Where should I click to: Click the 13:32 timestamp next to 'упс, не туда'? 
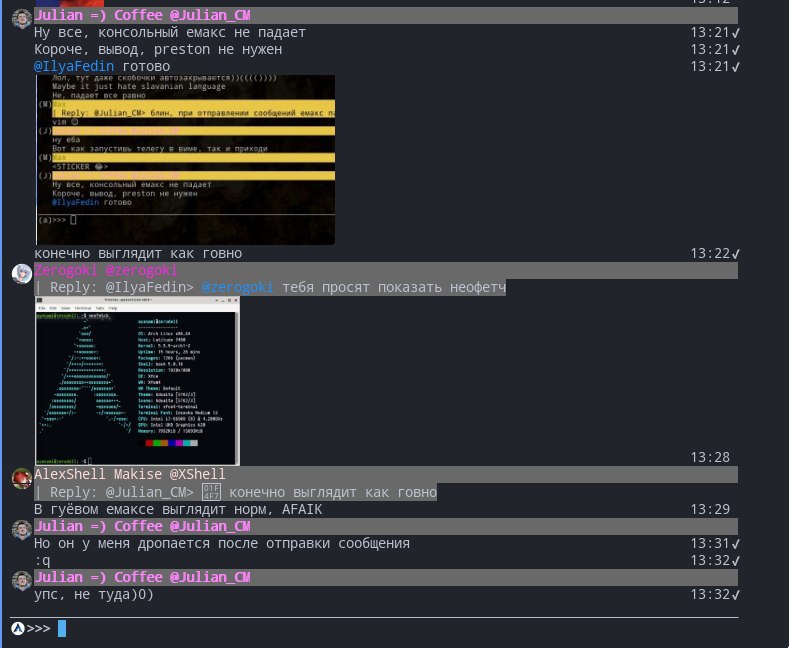pos(715,595)
